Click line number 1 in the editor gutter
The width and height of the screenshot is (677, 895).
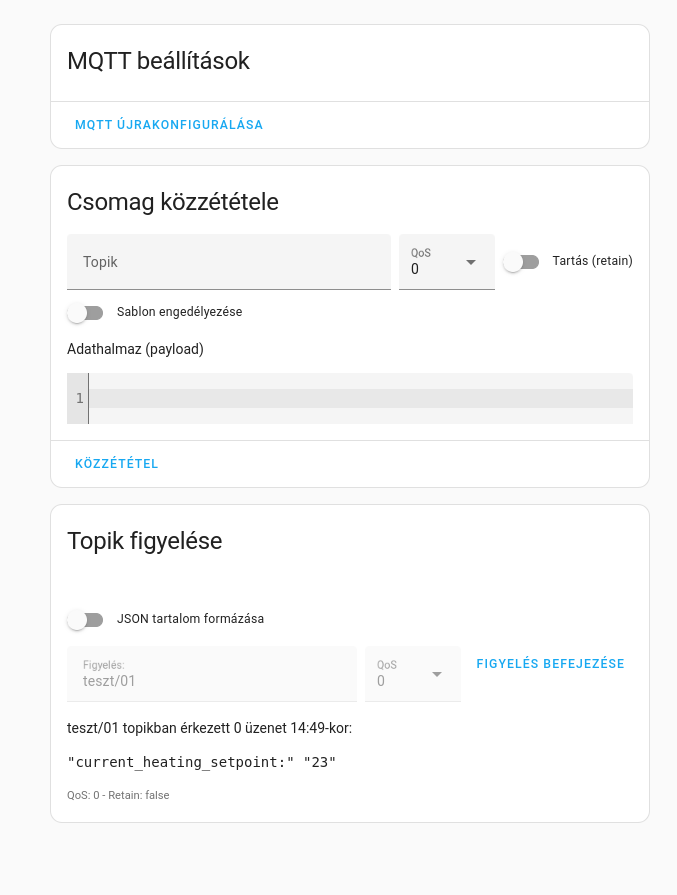tap(79, 398)
